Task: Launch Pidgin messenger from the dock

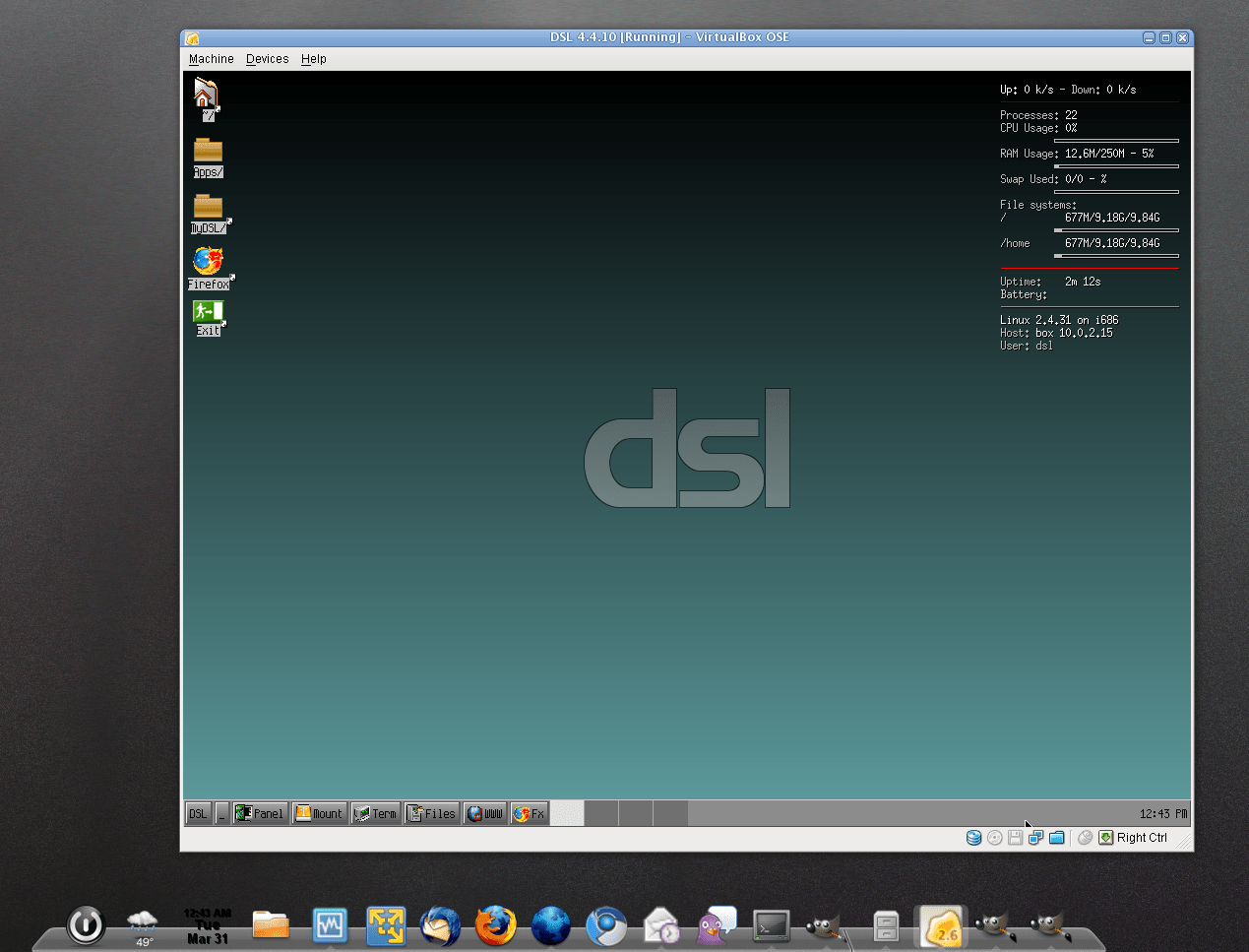Action: (x=718, y=926)
